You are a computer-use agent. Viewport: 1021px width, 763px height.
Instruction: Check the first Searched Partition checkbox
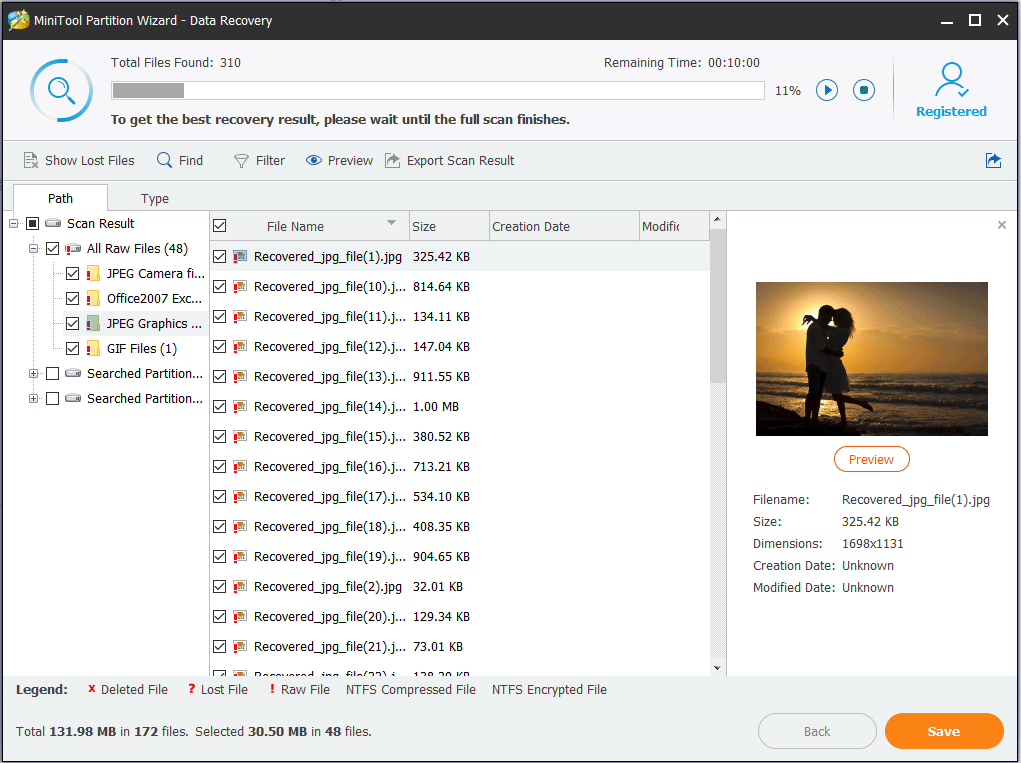[53, 373]
